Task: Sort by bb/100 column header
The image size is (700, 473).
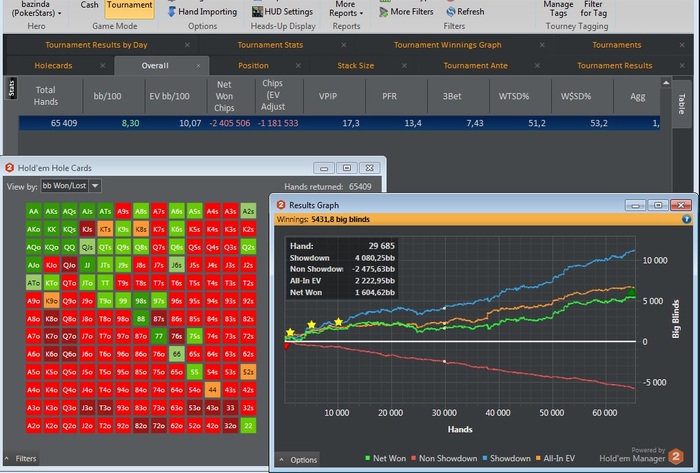Action: (x=107, y=96)
